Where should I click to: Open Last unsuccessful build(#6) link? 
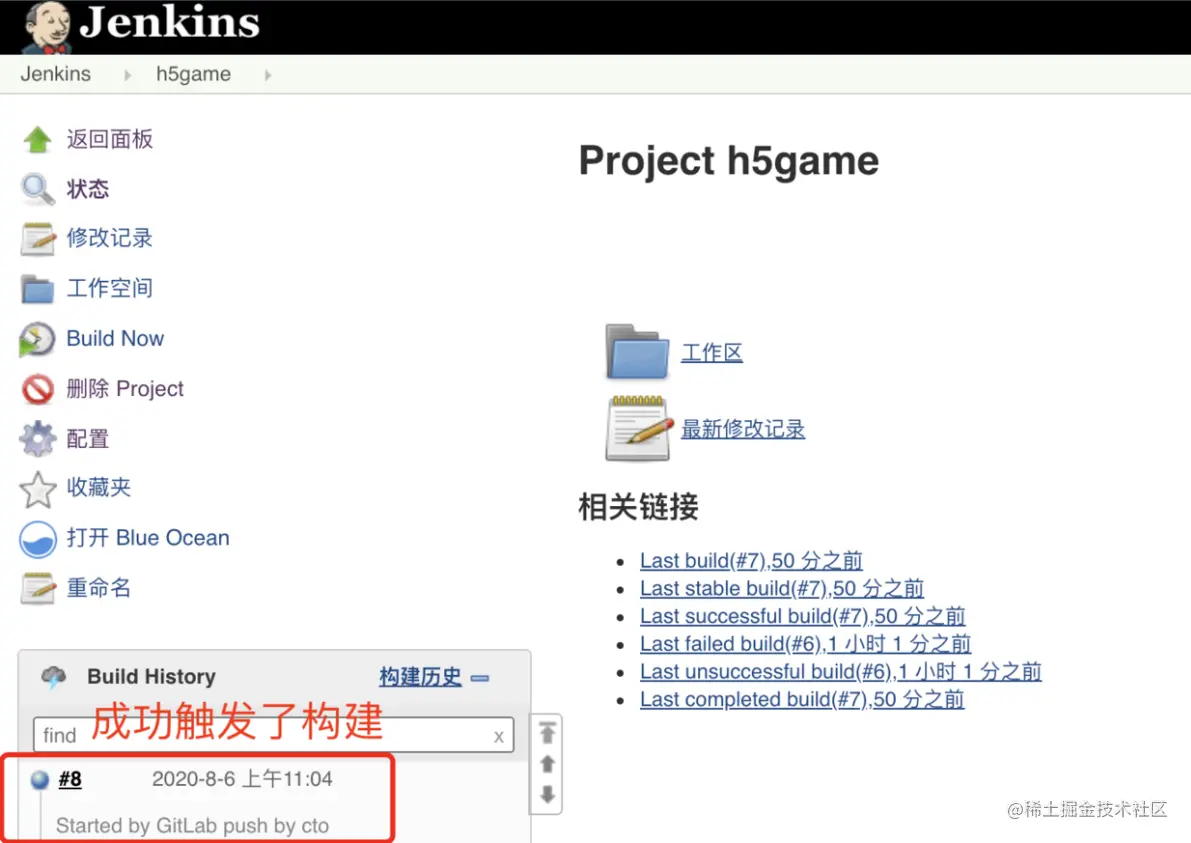point(840,671)
